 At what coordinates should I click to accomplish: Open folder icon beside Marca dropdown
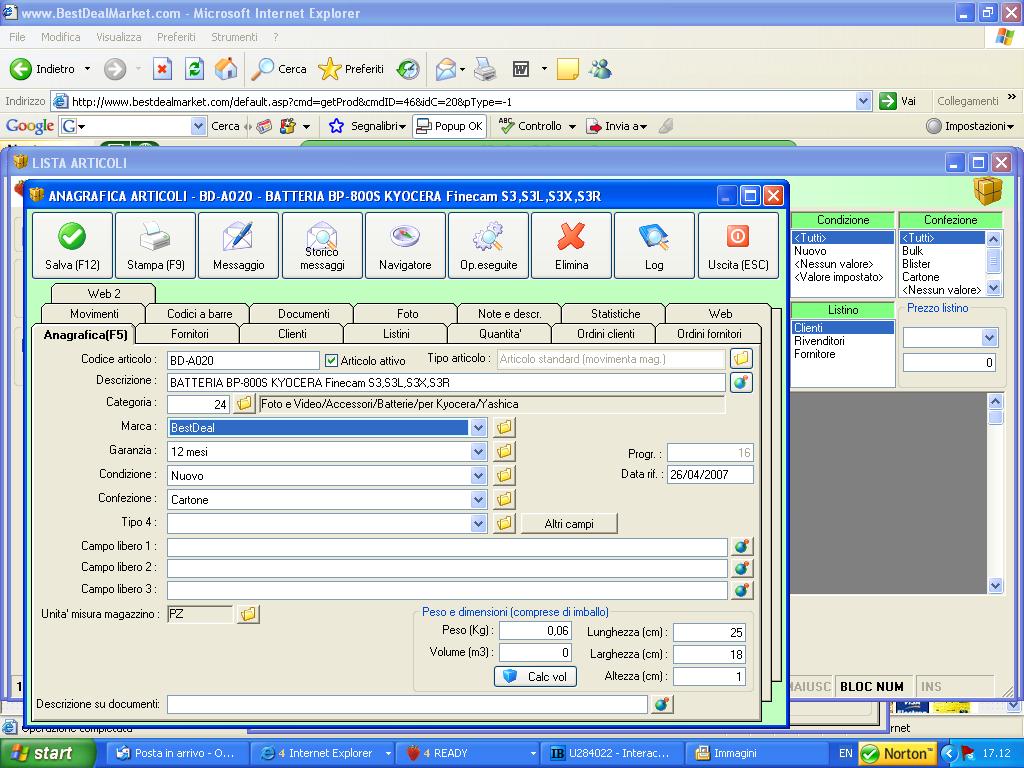click(504, 428)
